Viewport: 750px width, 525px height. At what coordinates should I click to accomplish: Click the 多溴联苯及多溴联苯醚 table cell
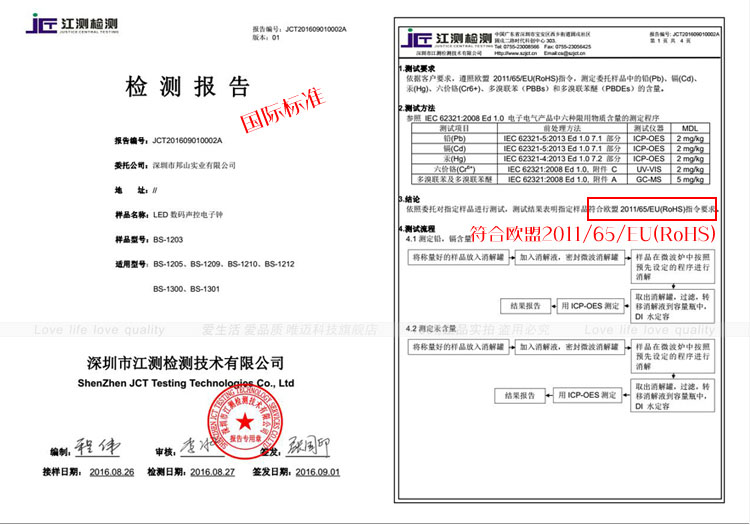click(x=454, y=179)
